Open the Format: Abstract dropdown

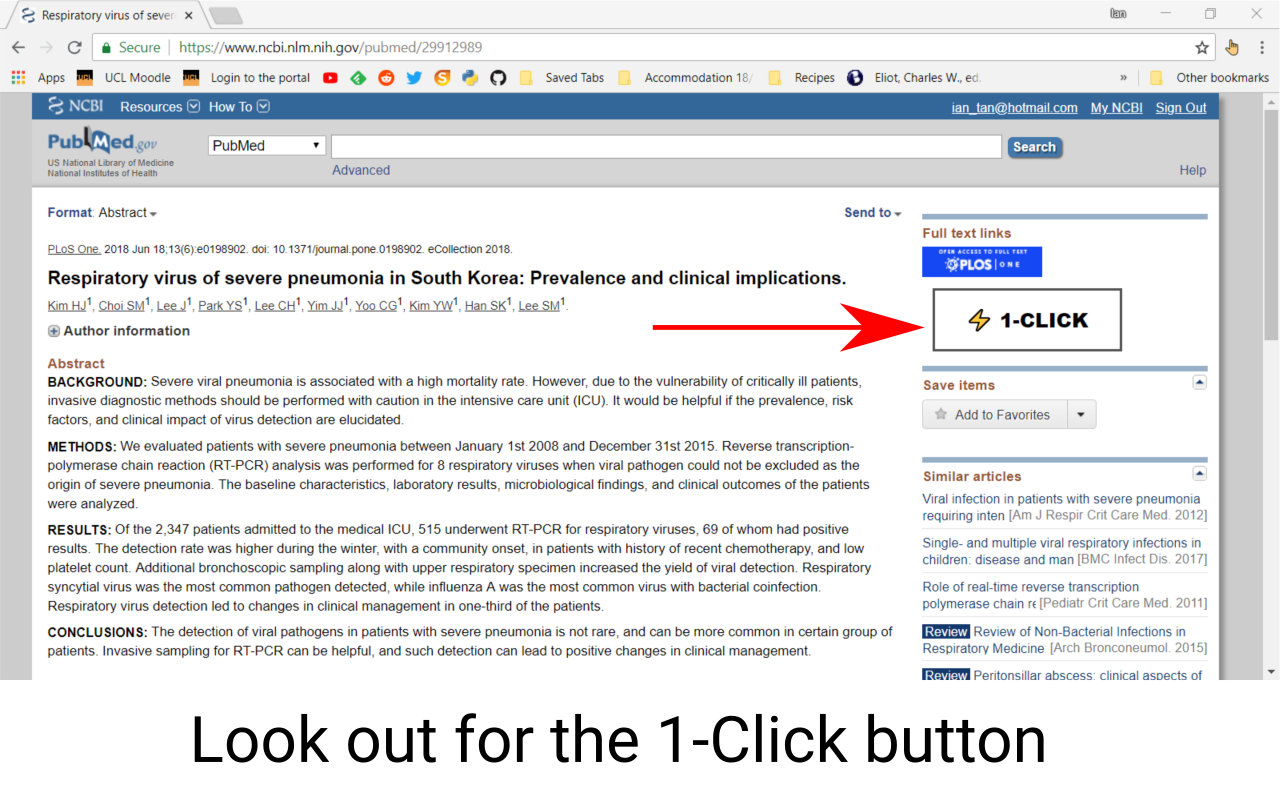click(102, 213)
